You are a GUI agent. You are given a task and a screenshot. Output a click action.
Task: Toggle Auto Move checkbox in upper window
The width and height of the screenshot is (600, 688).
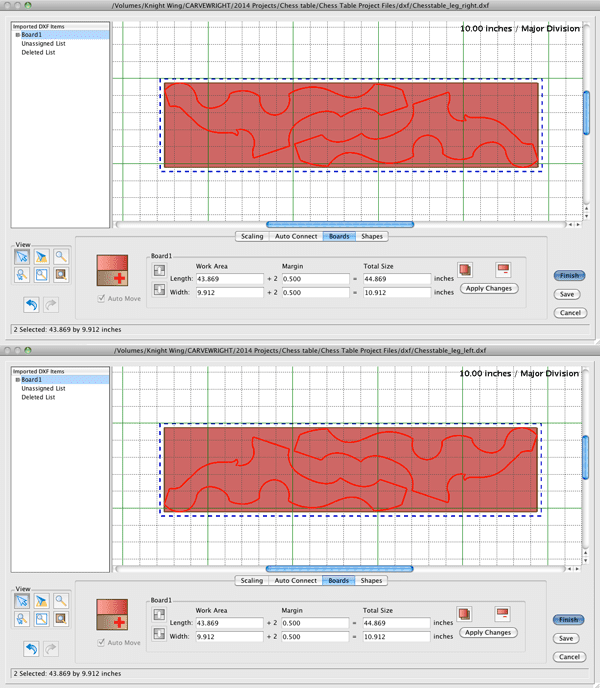[101, 298]
